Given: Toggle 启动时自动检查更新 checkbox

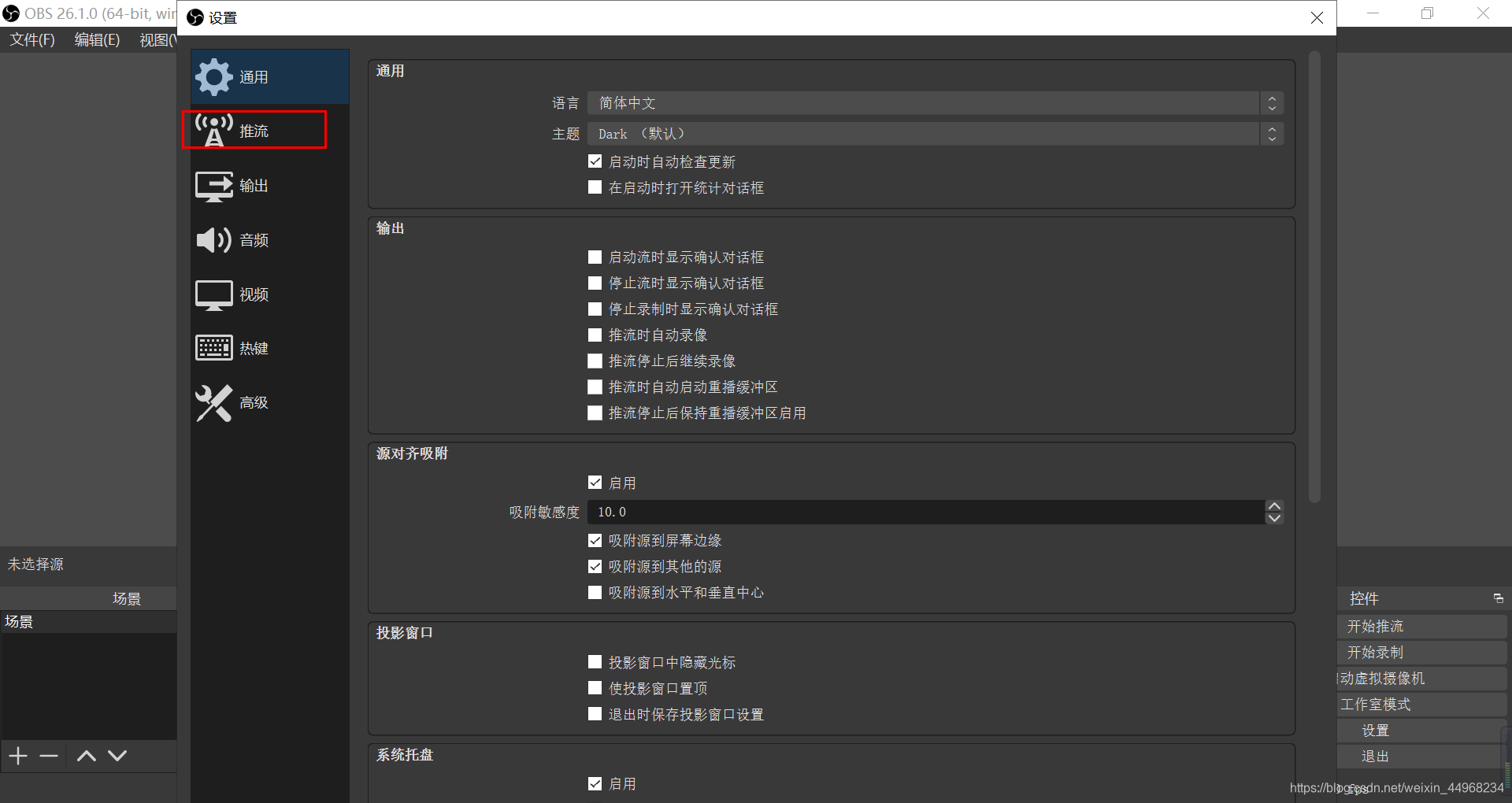Looking at the screenshot, I should pos(595,161).
